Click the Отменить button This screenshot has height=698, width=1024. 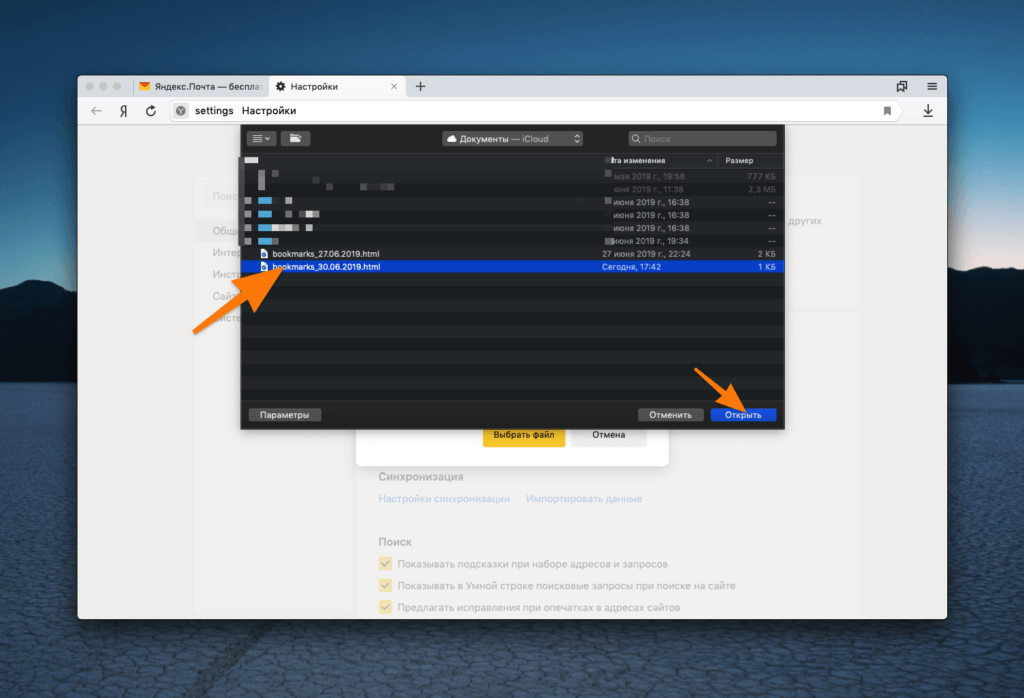670,415
